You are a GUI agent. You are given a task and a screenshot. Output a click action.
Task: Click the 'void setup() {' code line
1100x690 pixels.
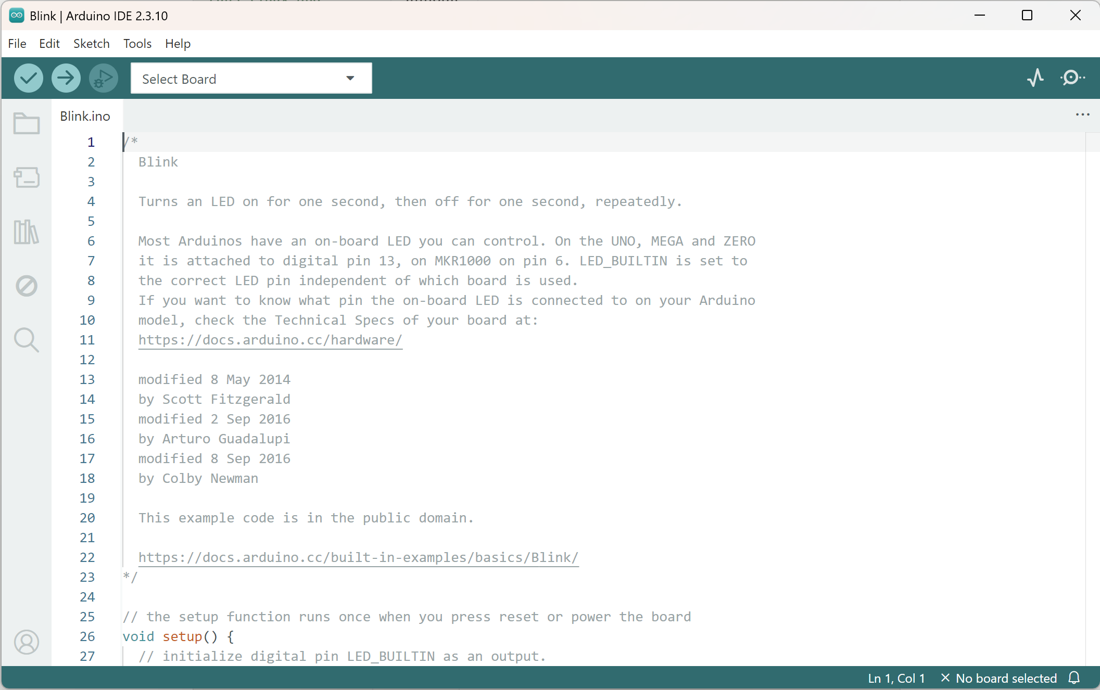[x=178, y=637]
